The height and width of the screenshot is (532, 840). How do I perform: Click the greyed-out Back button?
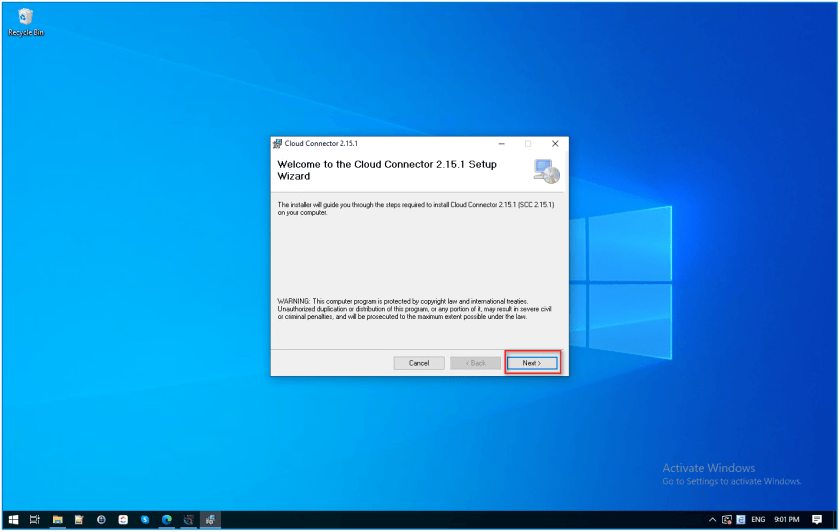(476, 363)
